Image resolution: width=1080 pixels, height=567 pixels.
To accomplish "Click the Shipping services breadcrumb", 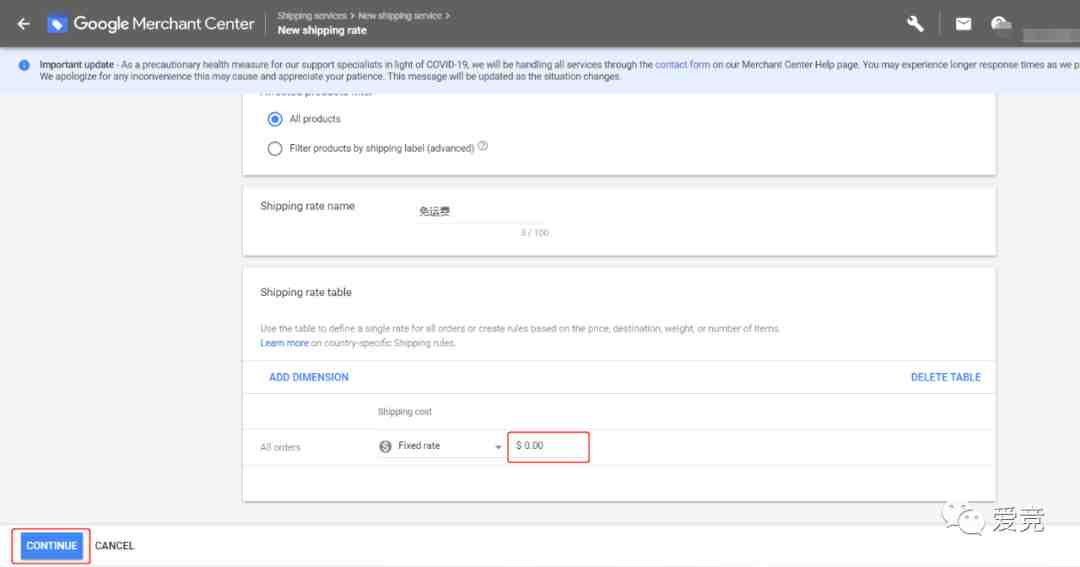I will (x=312, y=15).
